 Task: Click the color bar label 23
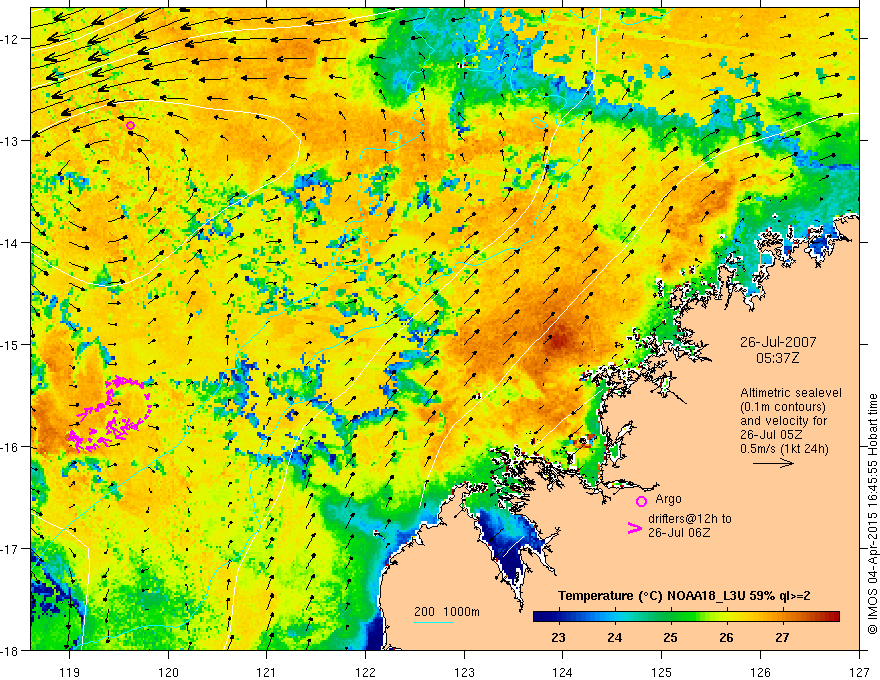pyautogui.click(x=558, y=637)
